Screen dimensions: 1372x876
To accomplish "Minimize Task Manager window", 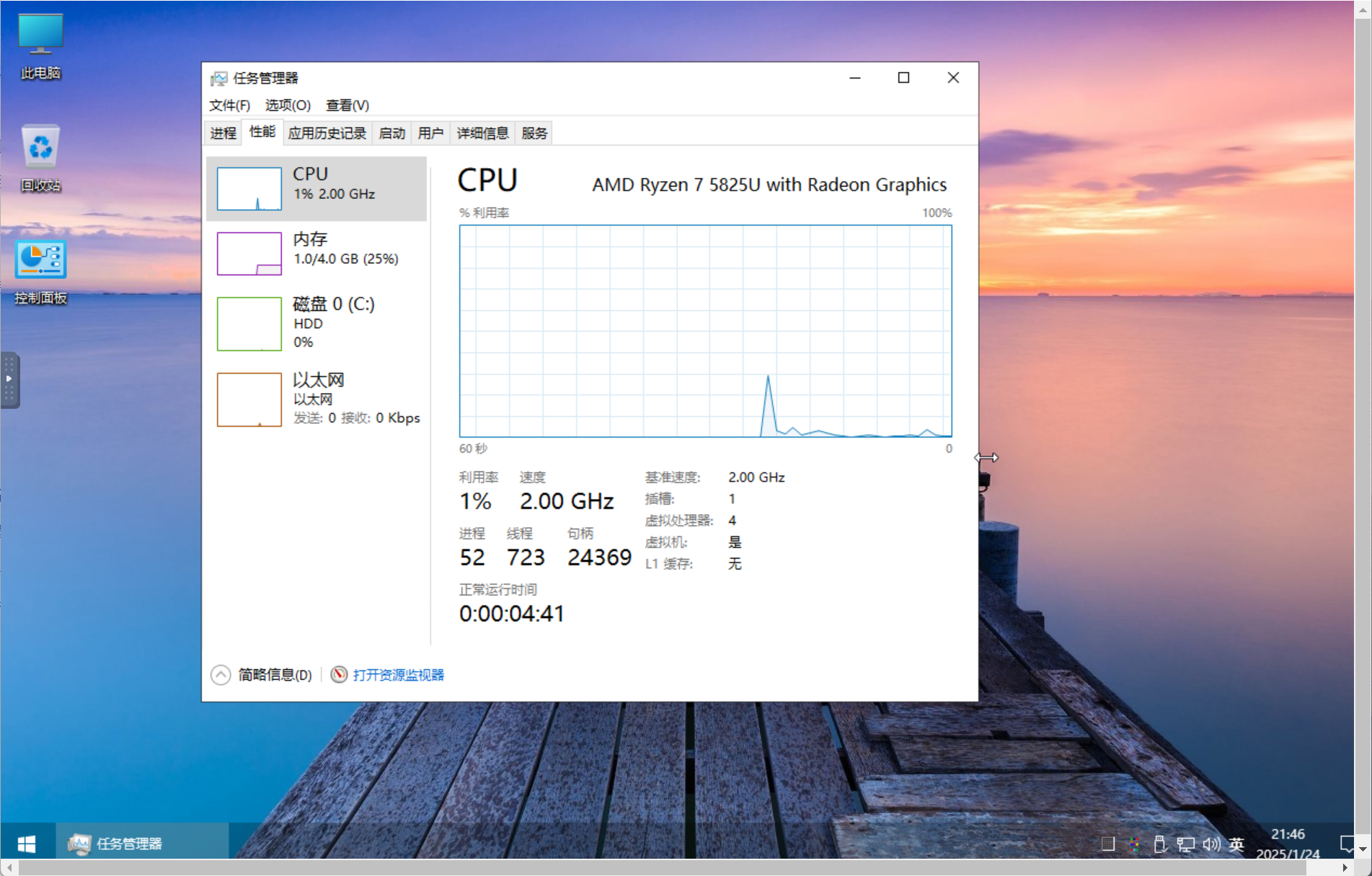I will [x=855, y=78].
